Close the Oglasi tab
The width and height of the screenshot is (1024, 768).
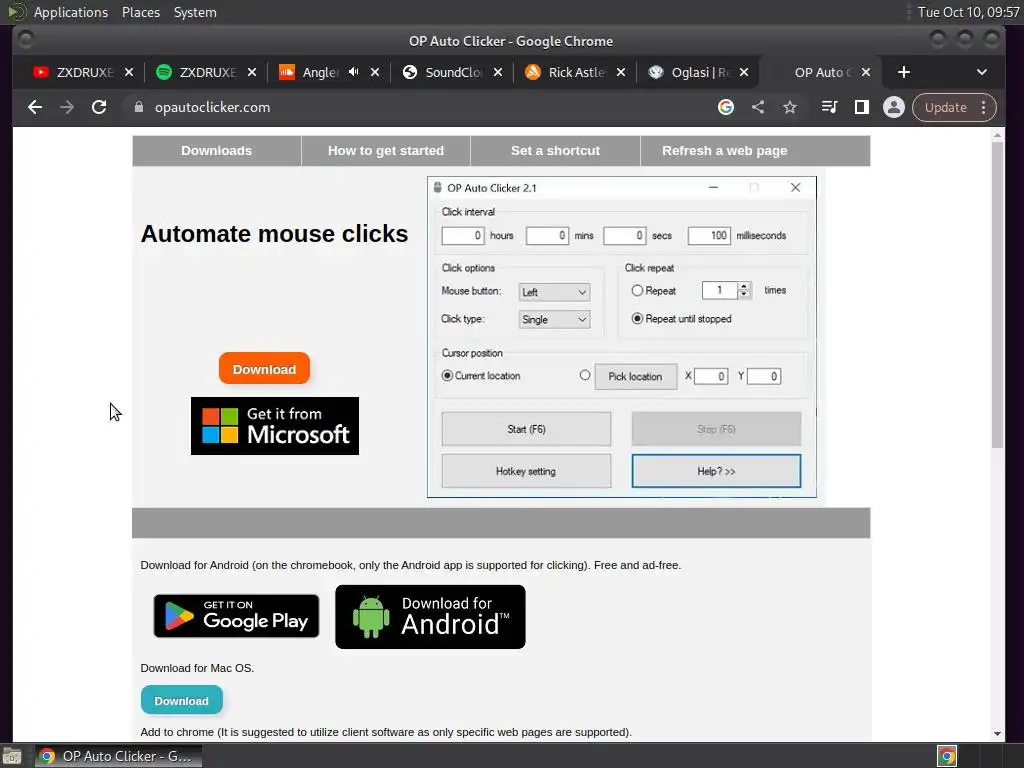point(743,72)
